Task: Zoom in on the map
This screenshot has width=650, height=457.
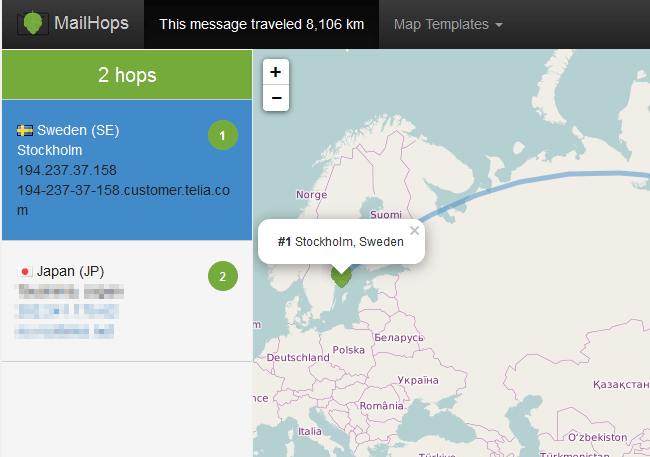Action: pos(276,72)
